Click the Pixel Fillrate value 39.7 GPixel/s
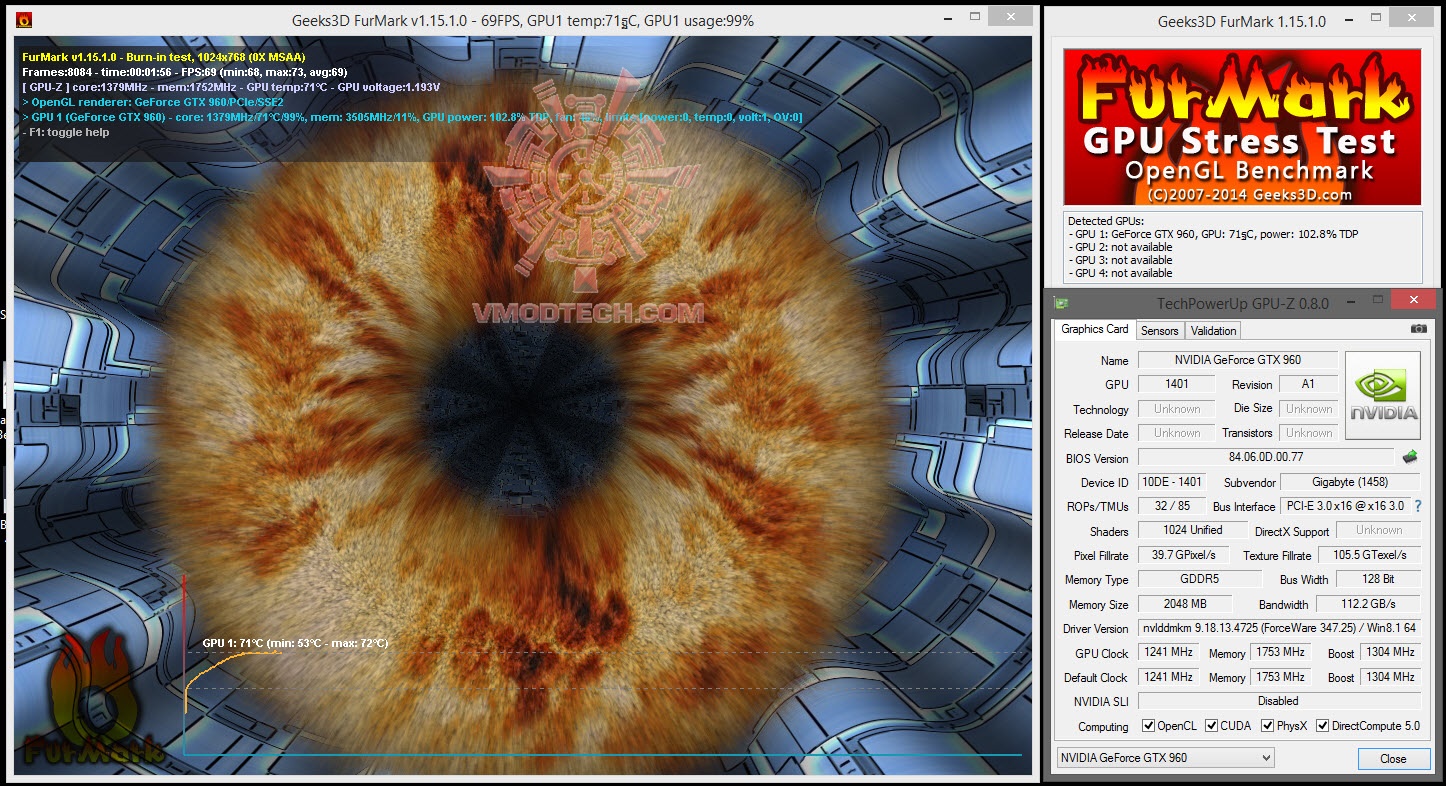Viewport: 1446px width, 786px height. [1184, 555]
